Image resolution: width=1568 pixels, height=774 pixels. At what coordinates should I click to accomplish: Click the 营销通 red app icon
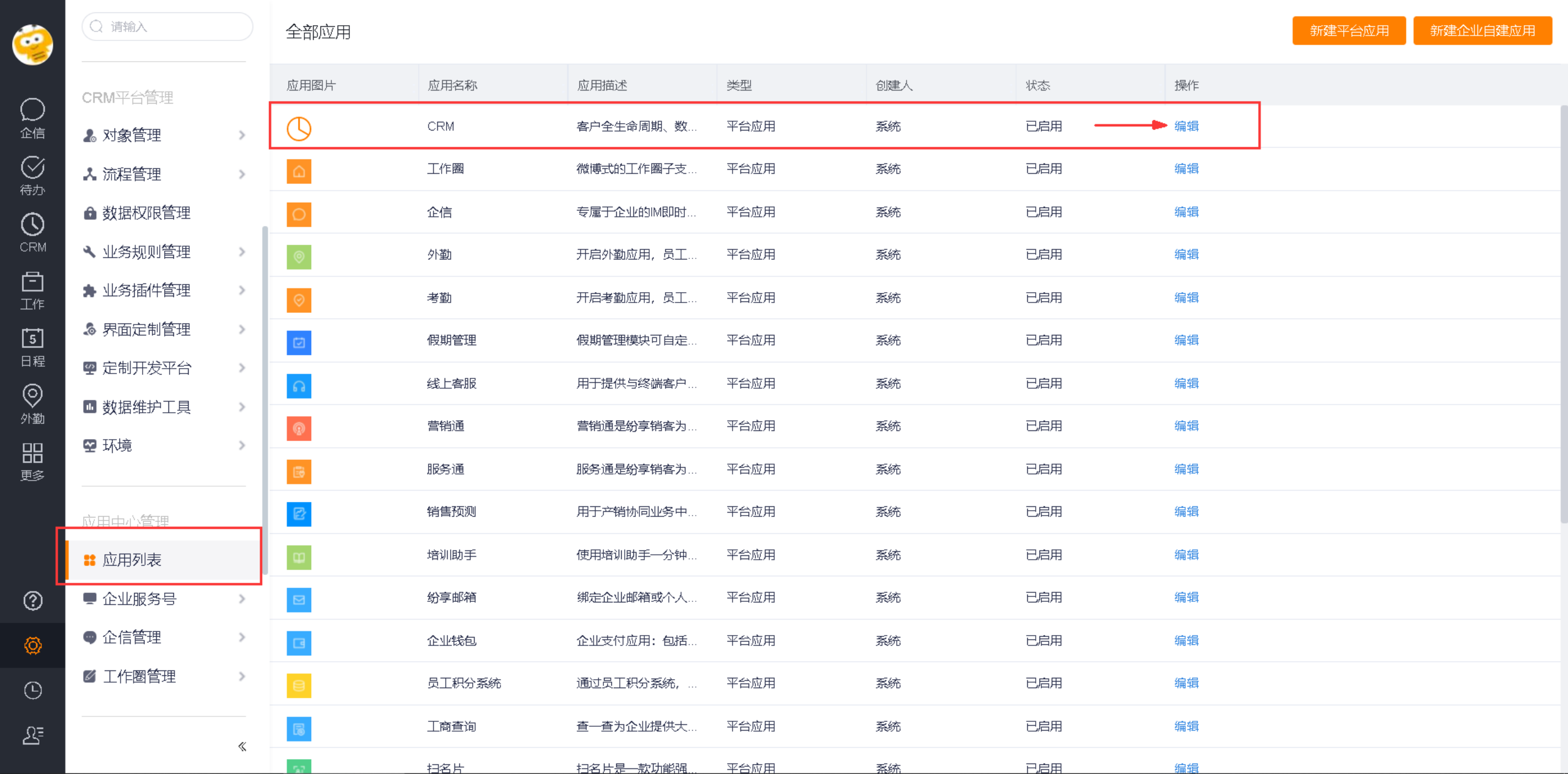[x=299, y=429]
